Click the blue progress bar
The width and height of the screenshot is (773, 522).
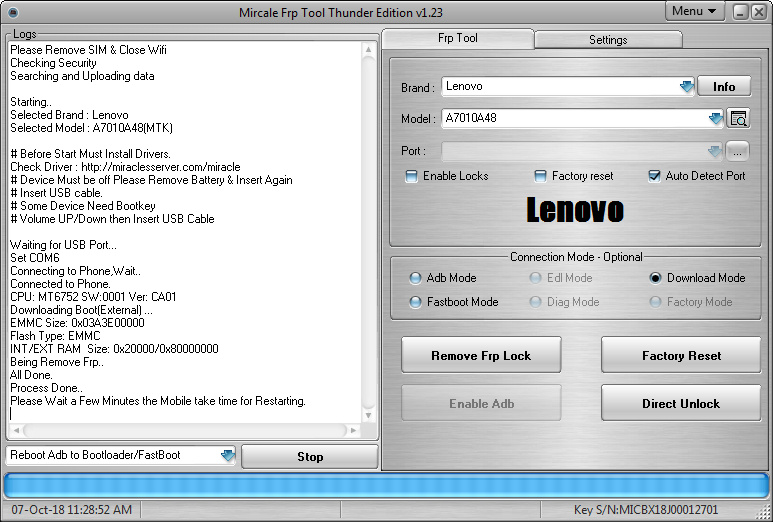386,486
